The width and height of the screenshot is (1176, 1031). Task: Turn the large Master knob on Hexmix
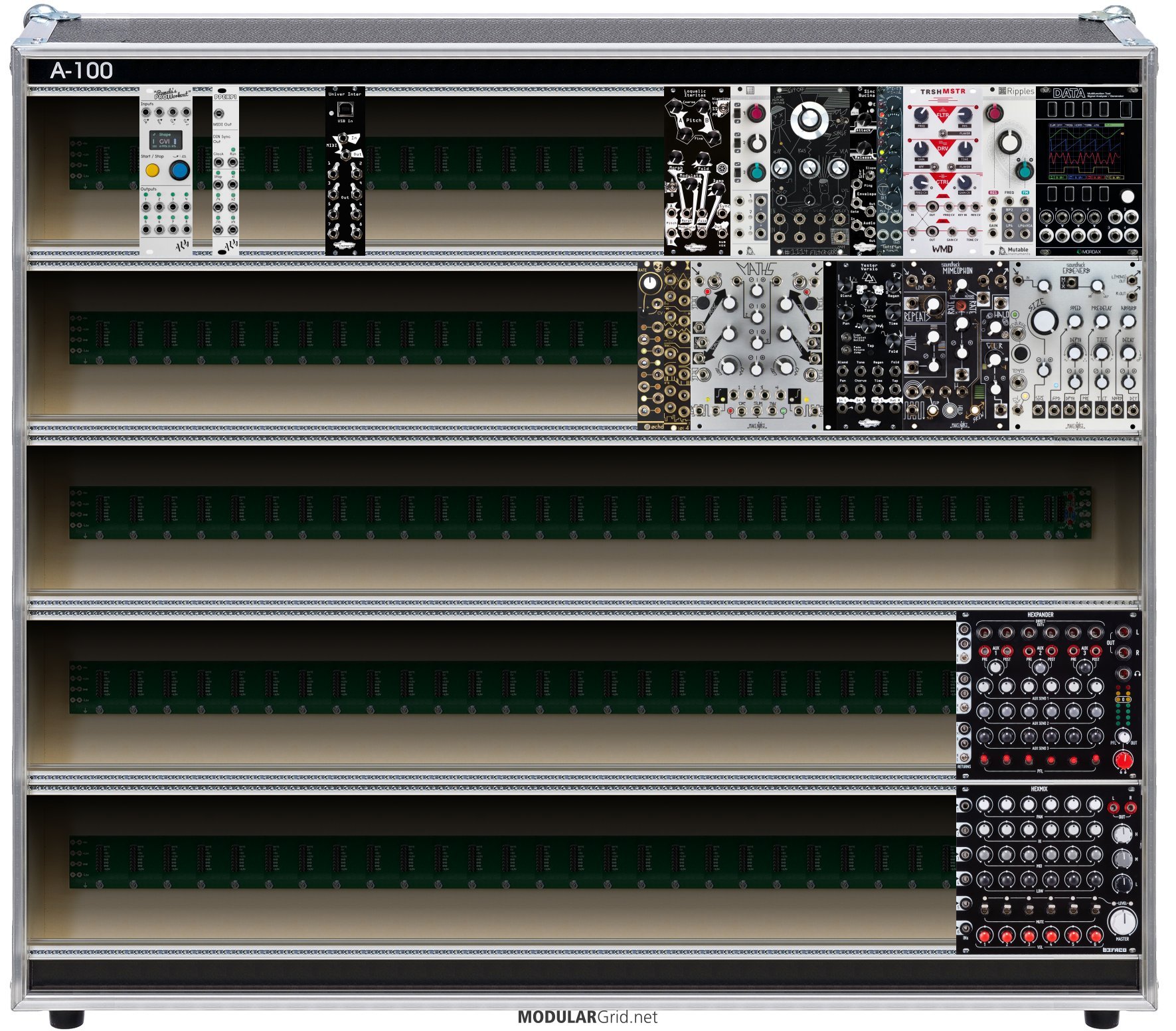[x=1124, y=921]
